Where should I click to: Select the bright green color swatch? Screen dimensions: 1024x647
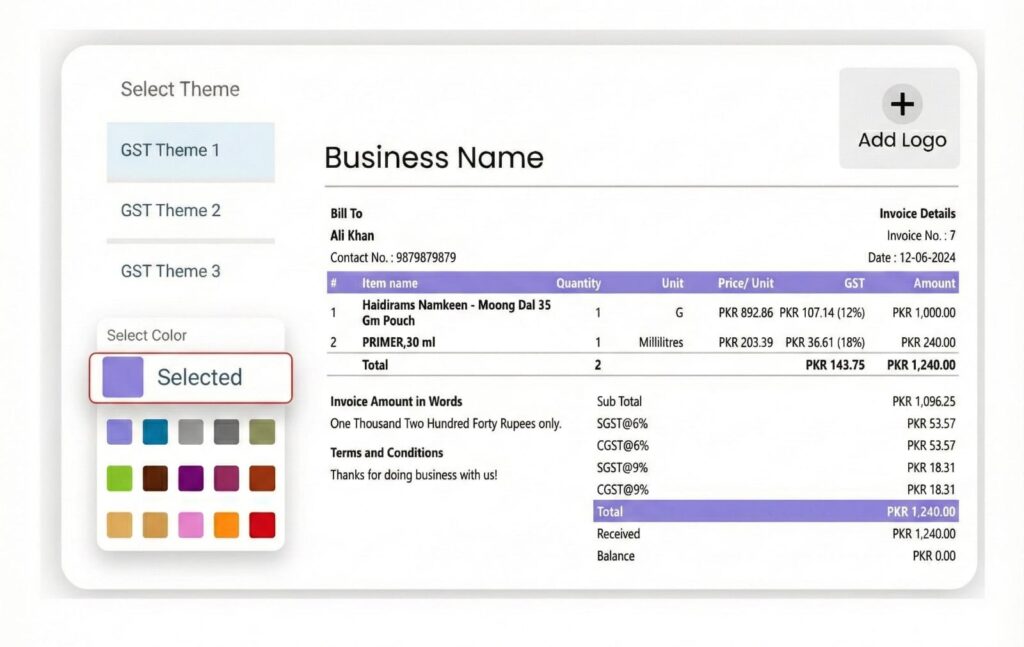tap(119, 478)
